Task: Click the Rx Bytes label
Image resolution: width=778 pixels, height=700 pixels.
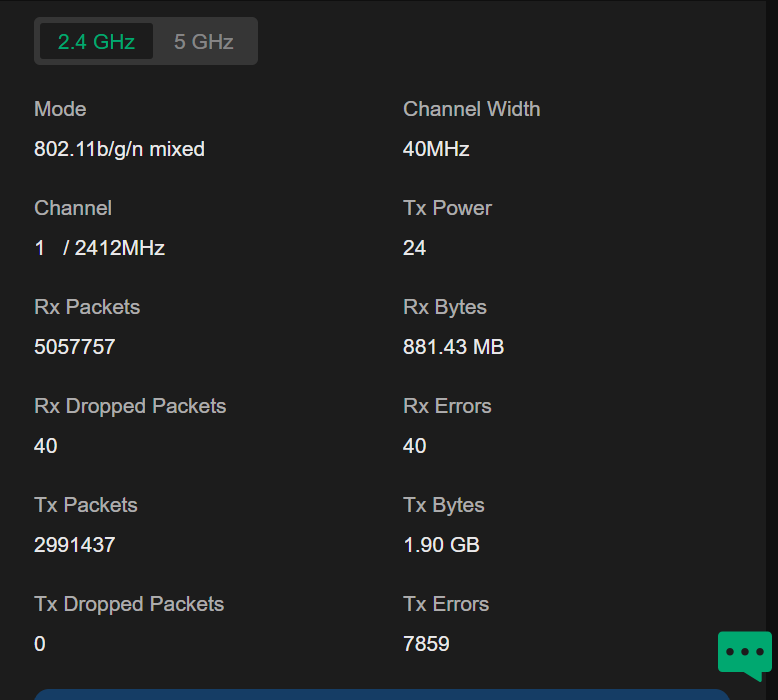Action: coord(445,308)
